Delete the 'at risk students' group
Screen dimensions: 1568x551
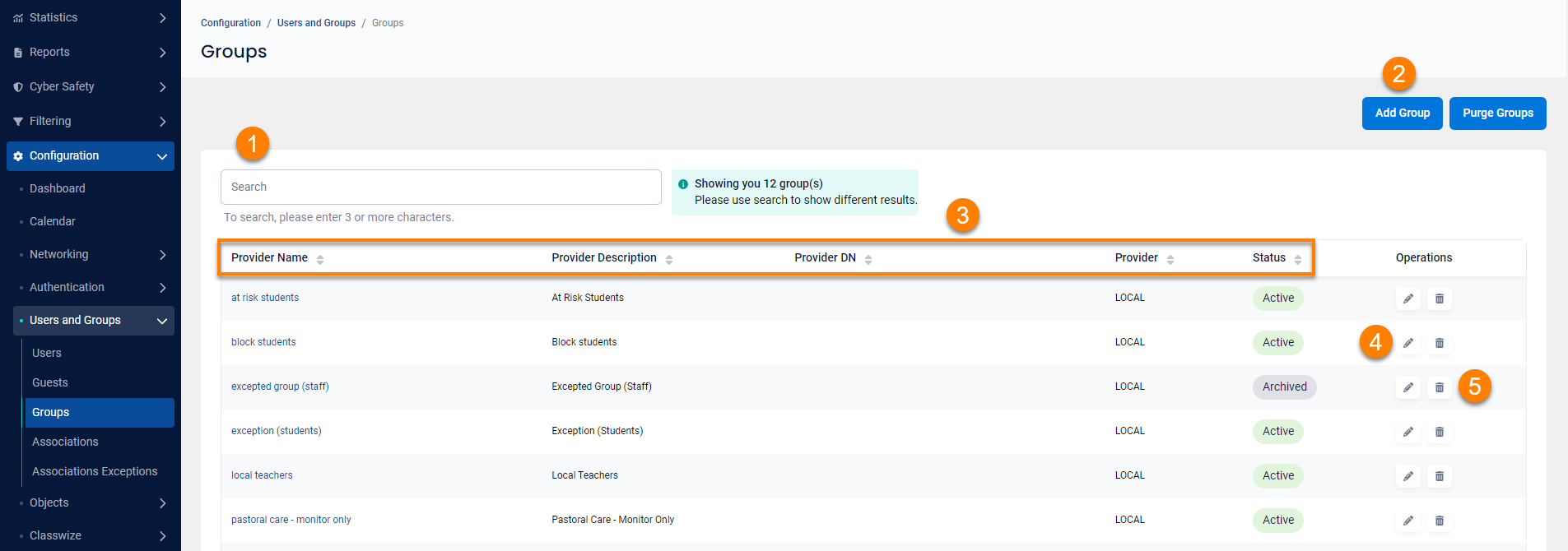click(1439, 299)
